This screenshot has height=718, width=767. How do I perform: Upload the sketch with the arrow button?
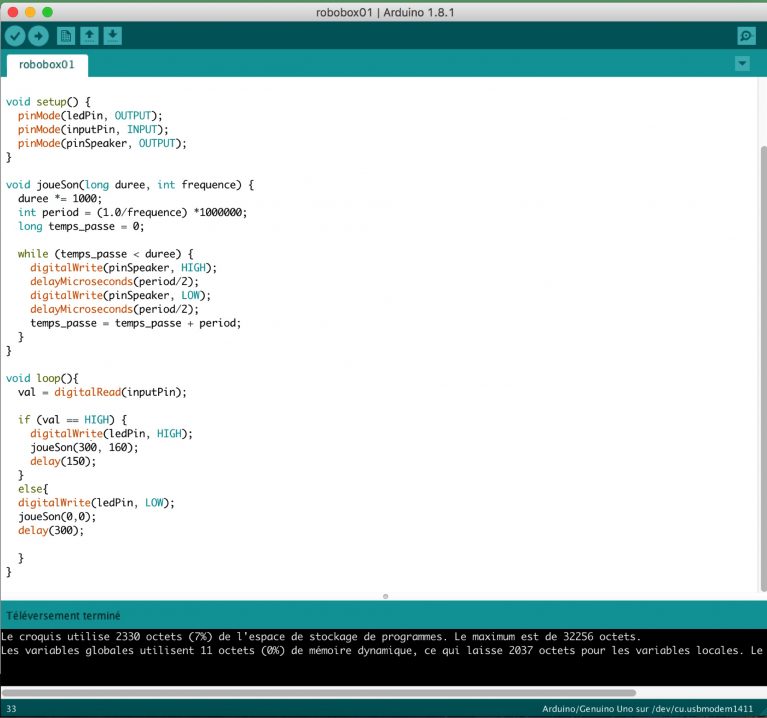[38, 36]
